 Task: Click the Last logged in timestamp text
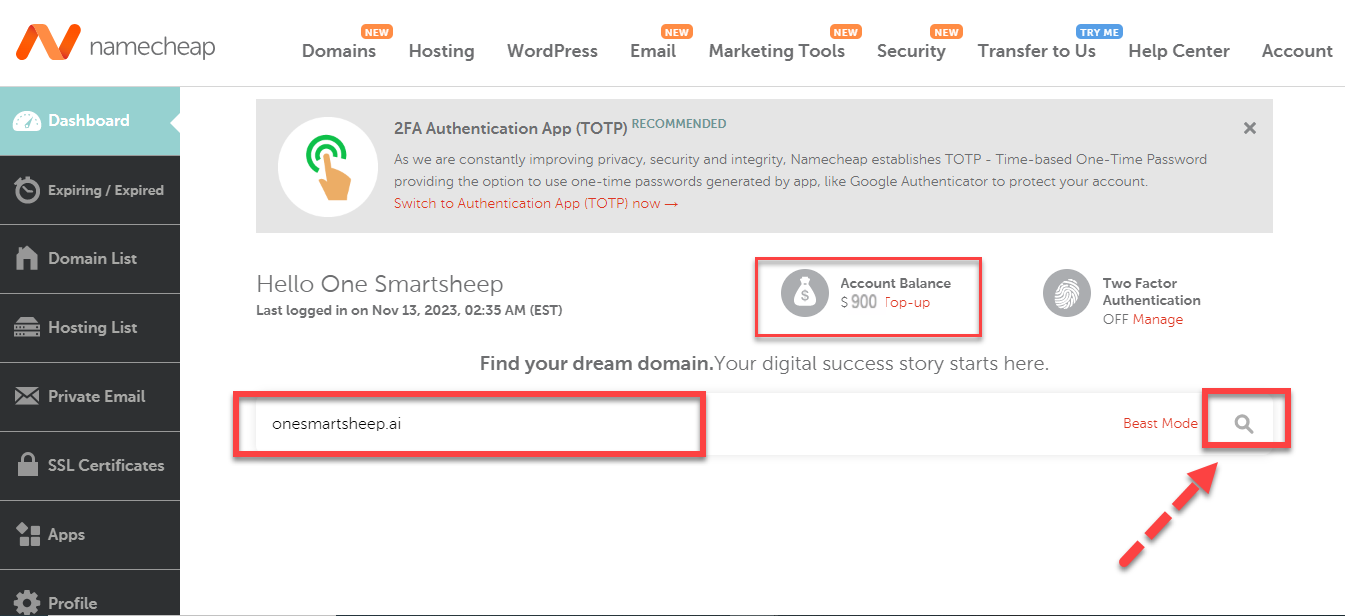click(x=409, y=310)
